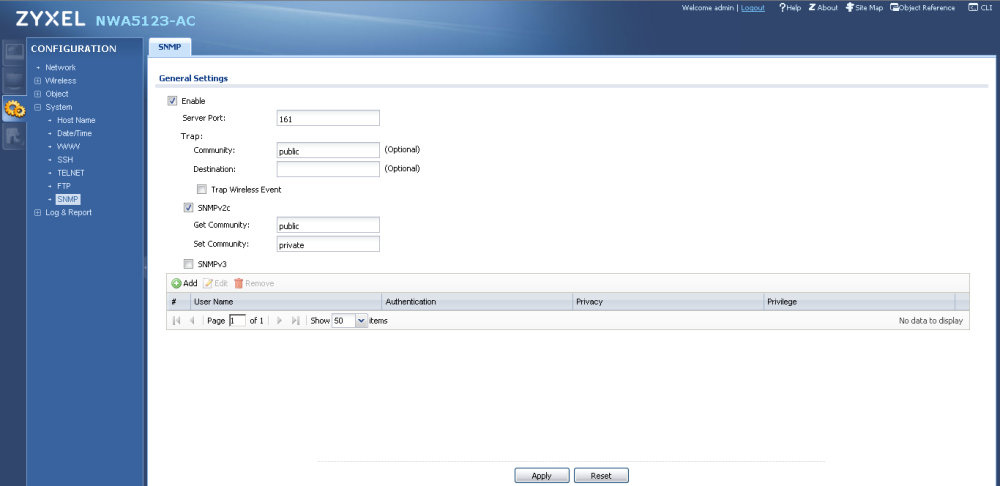Toggle the SNMP Enable checkbox

click(172, 101)
